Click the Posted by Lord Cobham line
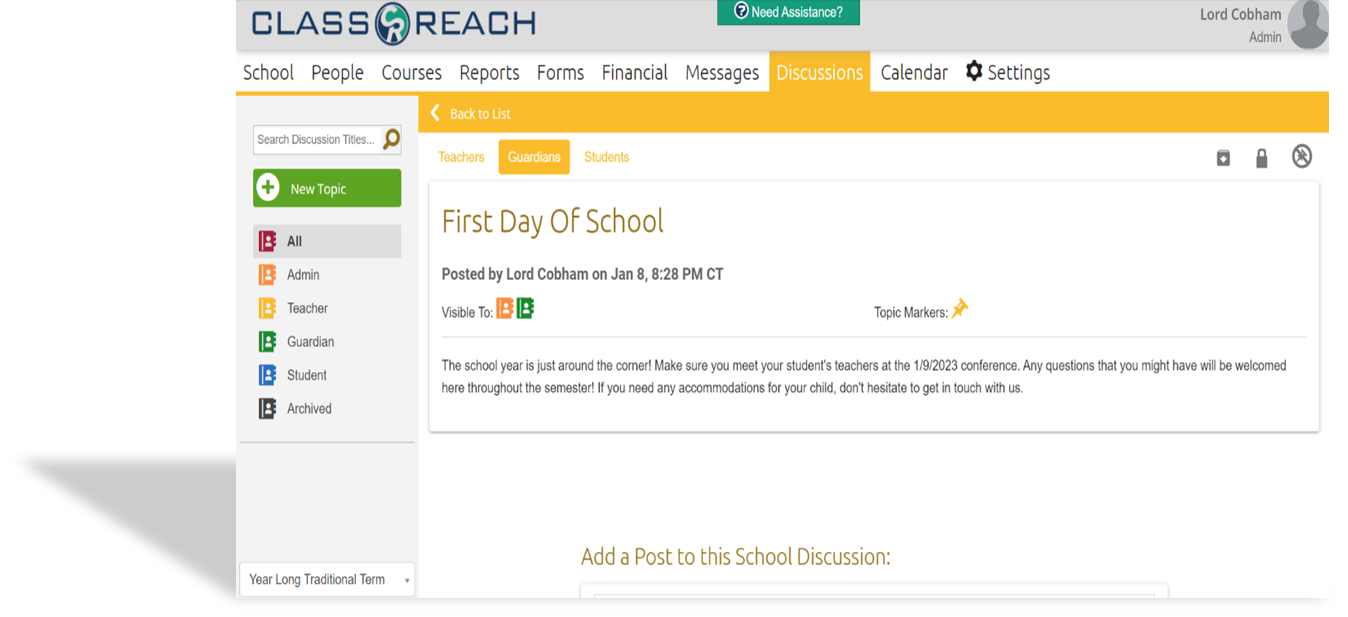1348x617 pixels. pyautogui.click(x=582, y=274)
